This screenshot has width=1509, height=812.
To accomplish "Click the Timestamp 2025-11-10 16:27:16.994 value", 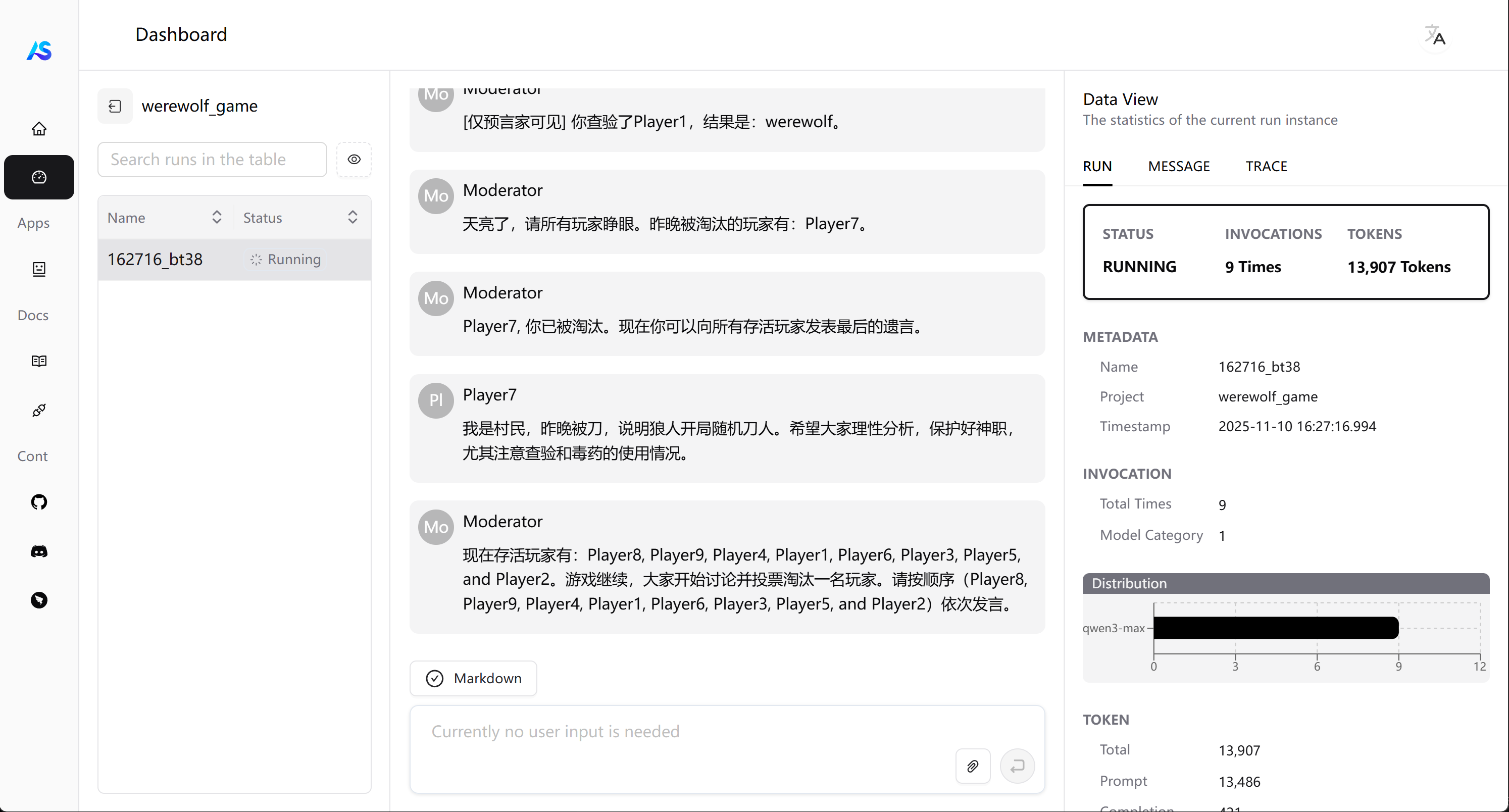I will click(1297, 426).
